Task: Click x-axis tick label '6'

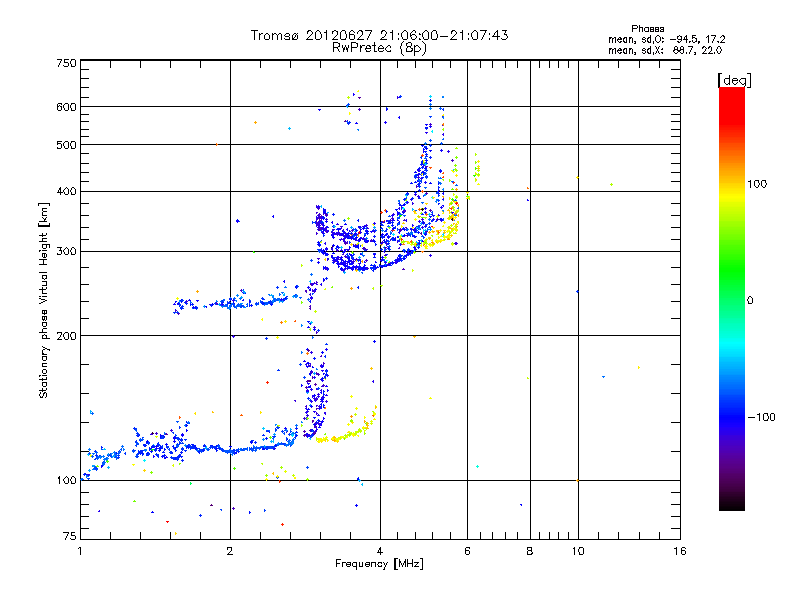Action: pos(467,551)
